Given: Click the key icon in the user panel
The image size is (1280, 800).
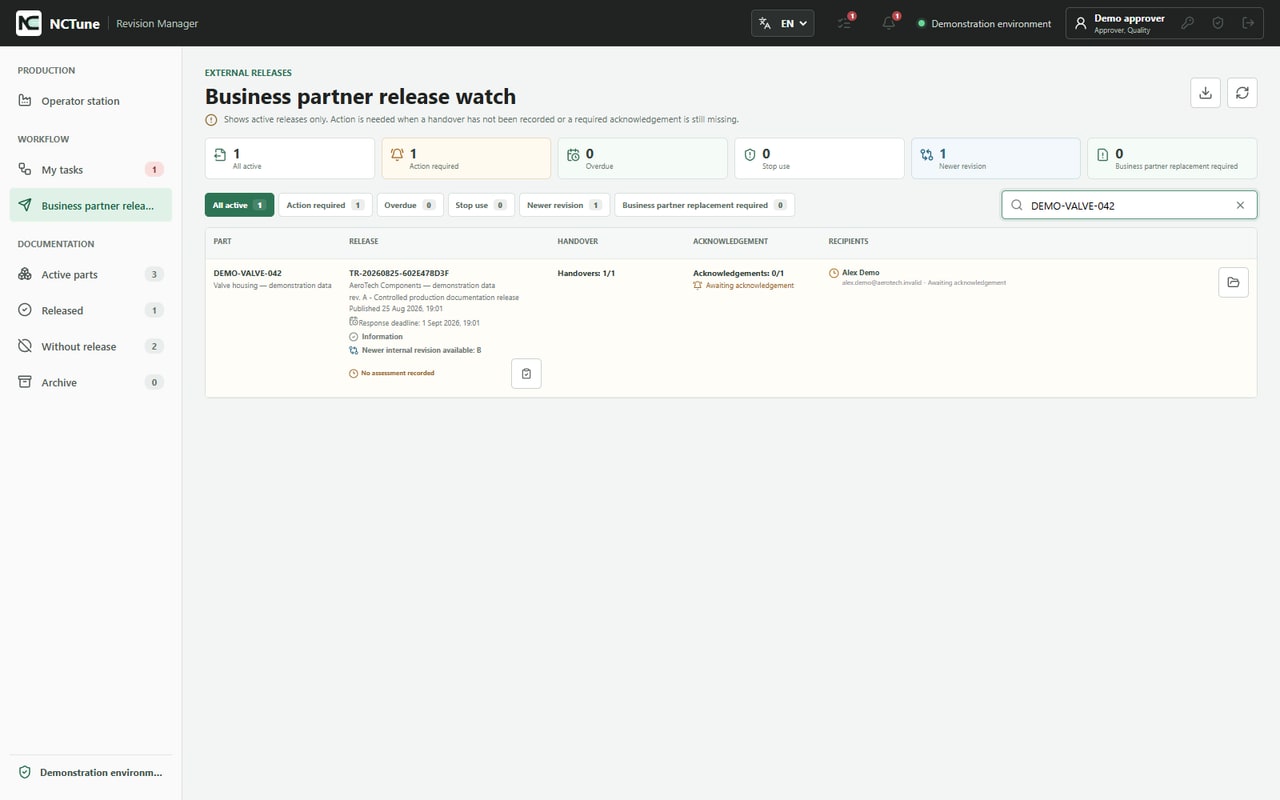Looking at the screenshot, I should (x=1188, y=23).
